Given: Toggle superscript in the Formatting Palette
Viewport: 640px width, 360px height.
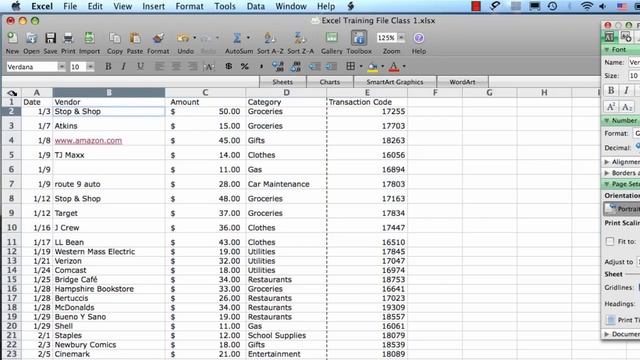Looking at the screenshot, I should 611,107.
